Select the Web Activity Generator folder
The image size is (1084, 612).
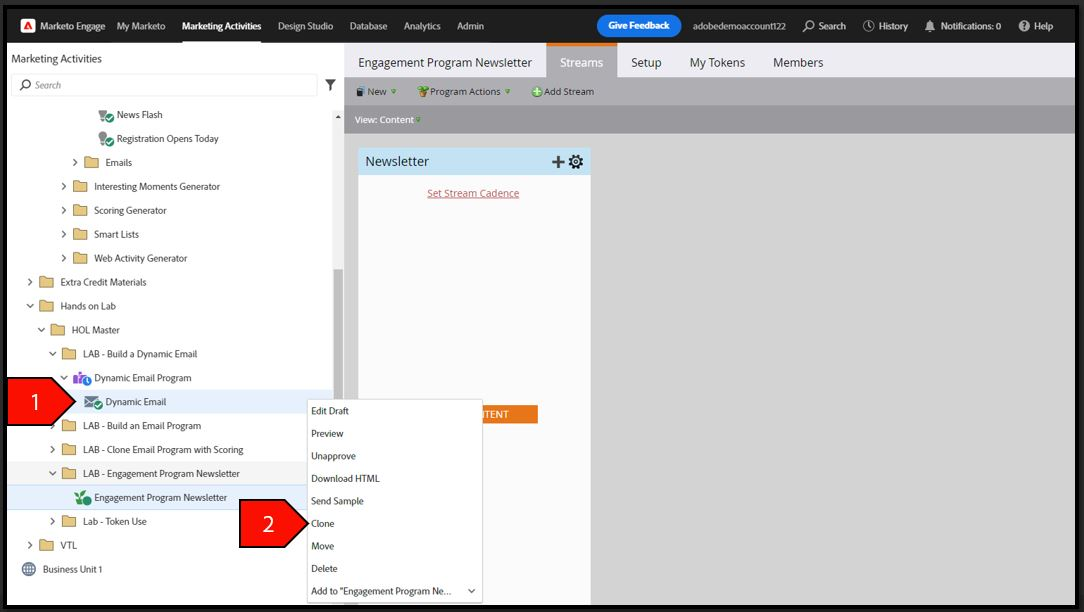click(x=140, y=259)
